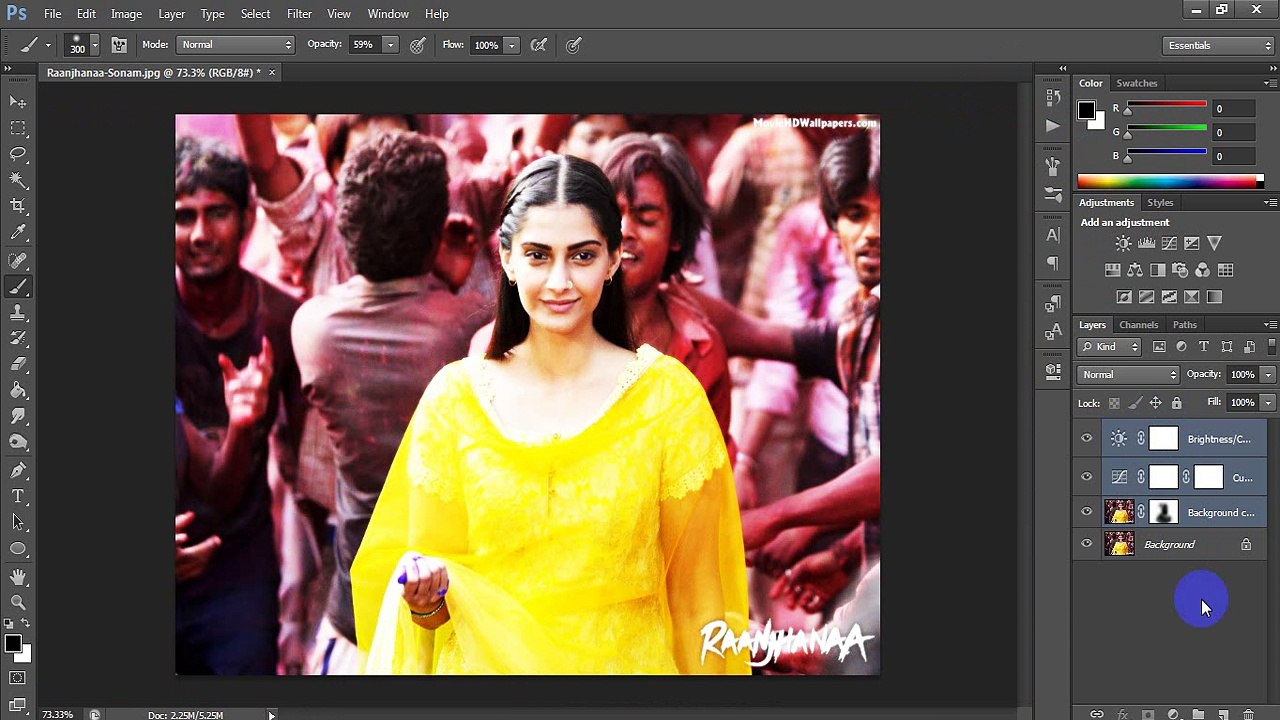Click the green G value field
Image resolution: width=1280 pixels, height=720 pixels.
(1233, 132)
